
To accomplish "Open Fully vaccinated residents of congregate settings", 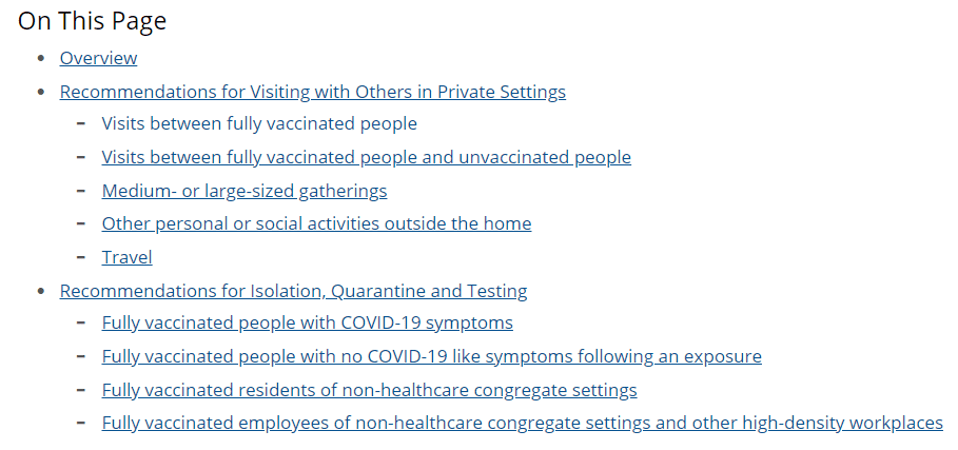I will coord(369,389).
